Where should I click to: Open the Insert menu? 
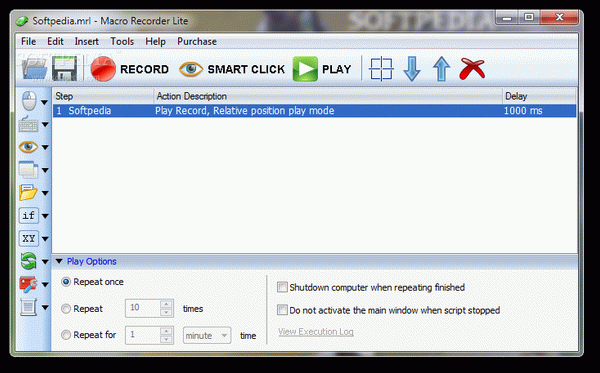click(x=86, y=41)
